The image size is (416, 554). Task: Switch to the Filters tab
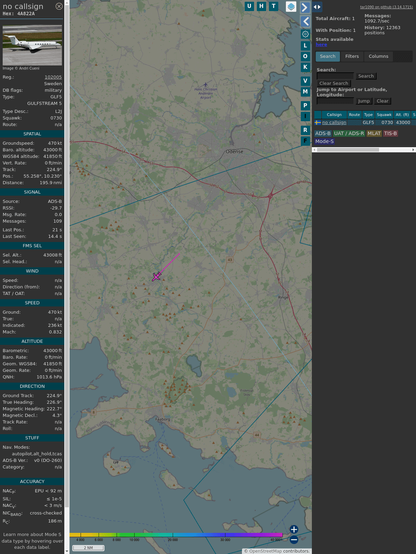352,56
